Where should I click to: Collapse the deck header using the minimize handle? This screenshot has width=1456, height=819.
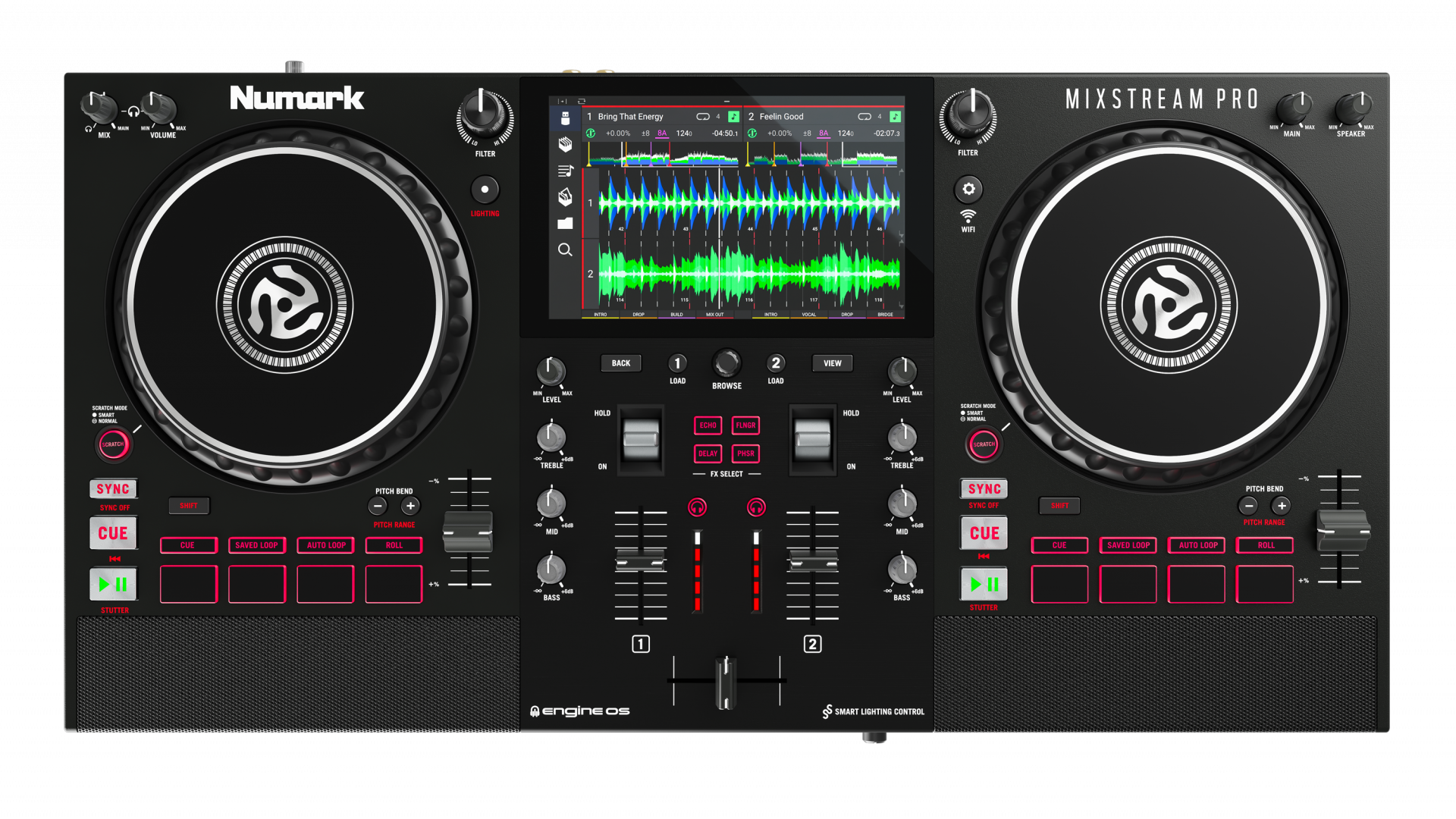click(x=726, y=101)
